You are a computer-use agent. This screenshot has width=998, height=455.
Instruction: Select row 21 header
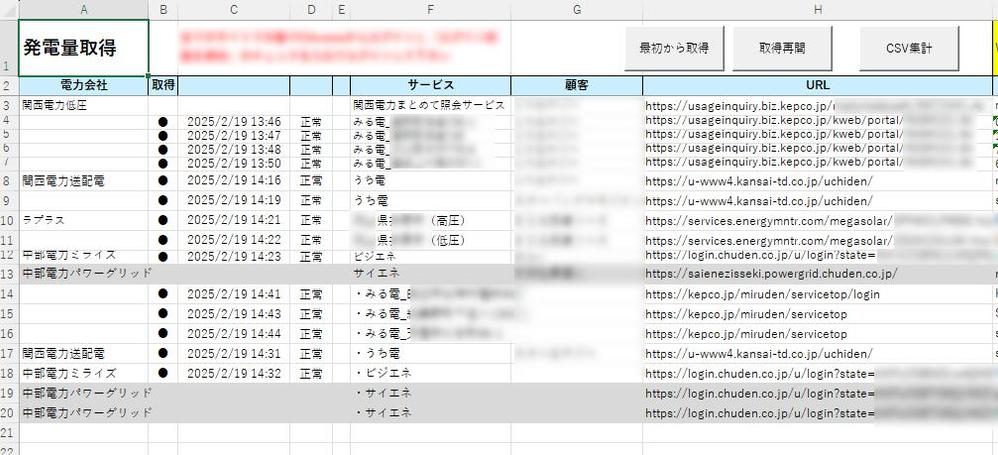pyautogui.click(x=10, y=433)
